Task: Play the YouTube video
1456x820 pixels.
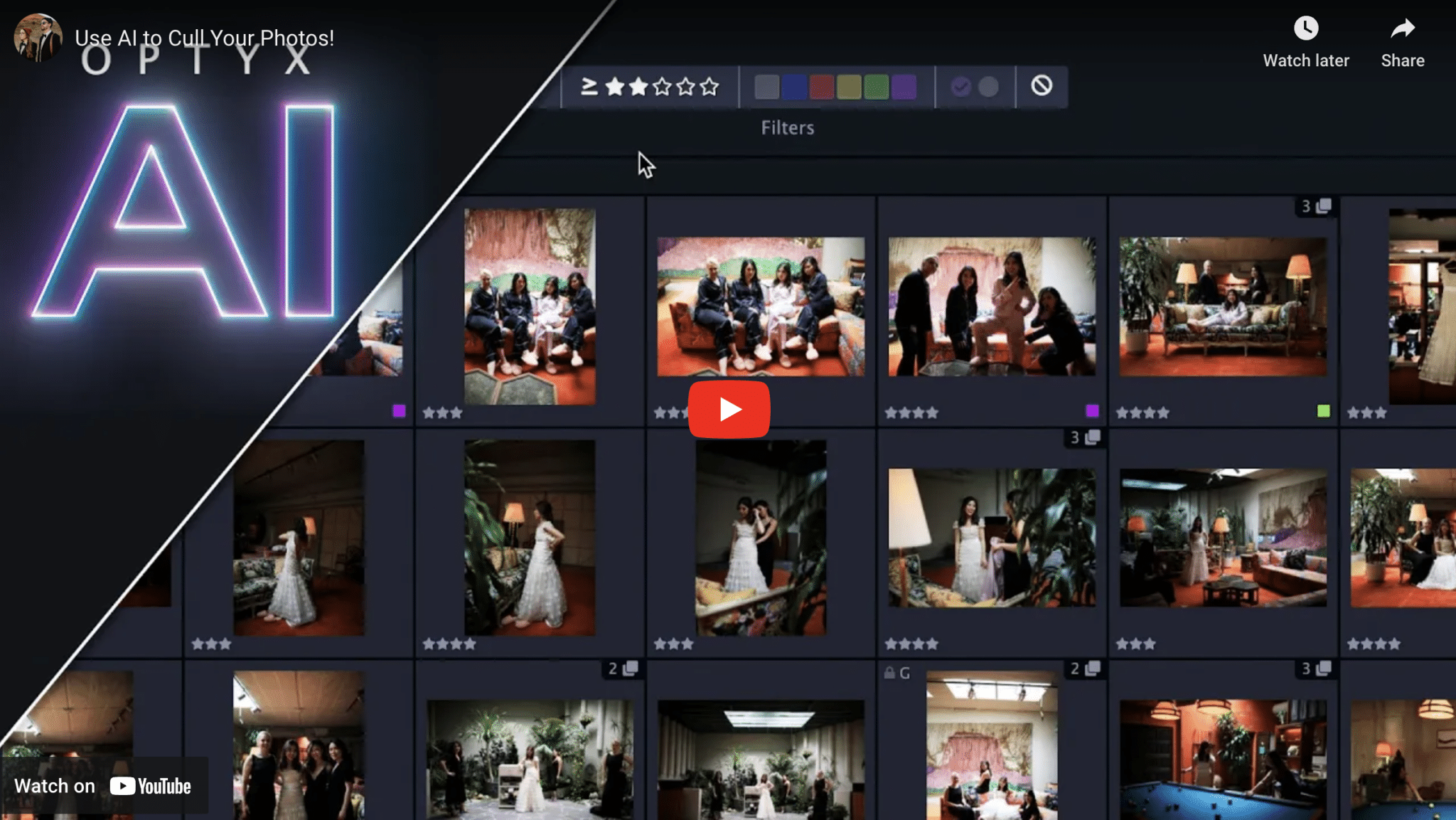Action: (x=729, y=410)
